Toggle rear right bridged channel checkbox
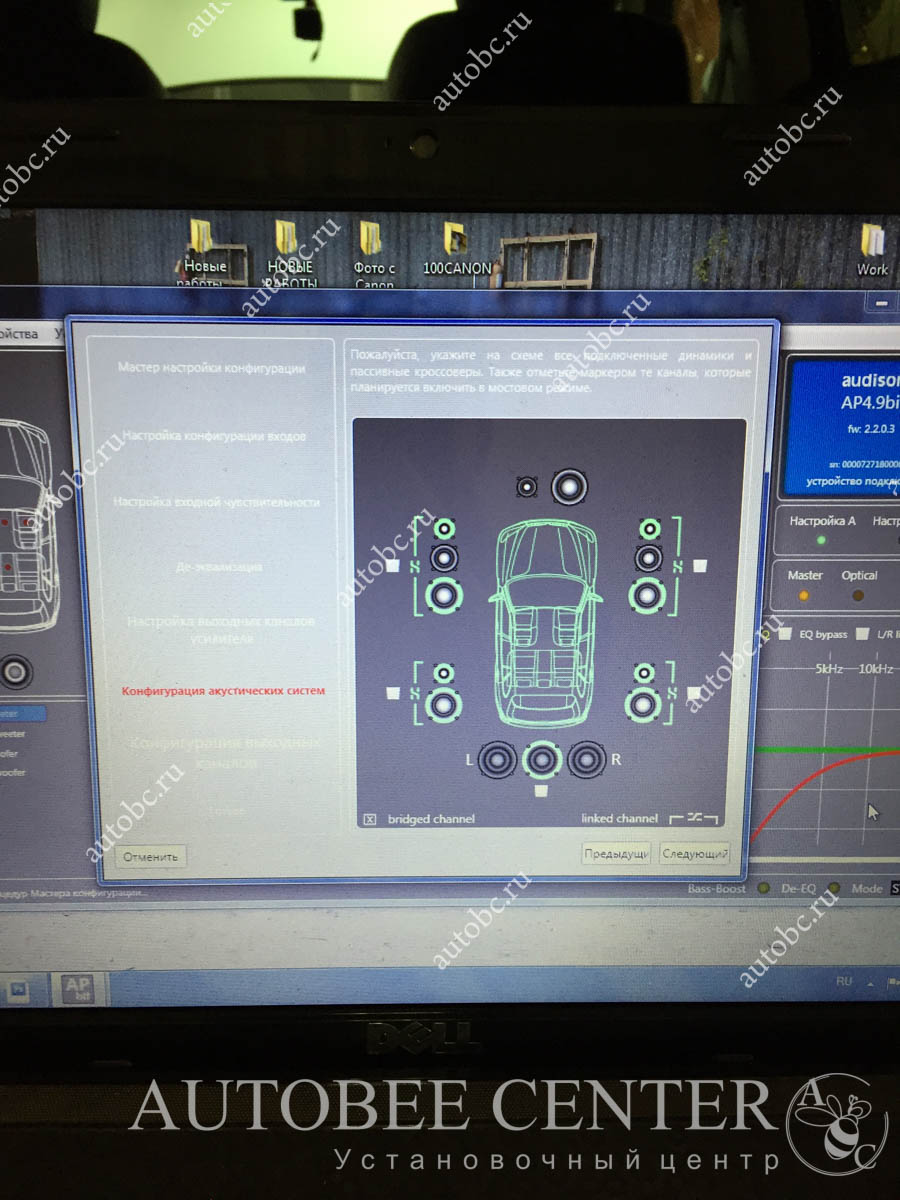The width and height of the screenshot is (900, 1200). point(695,692)
